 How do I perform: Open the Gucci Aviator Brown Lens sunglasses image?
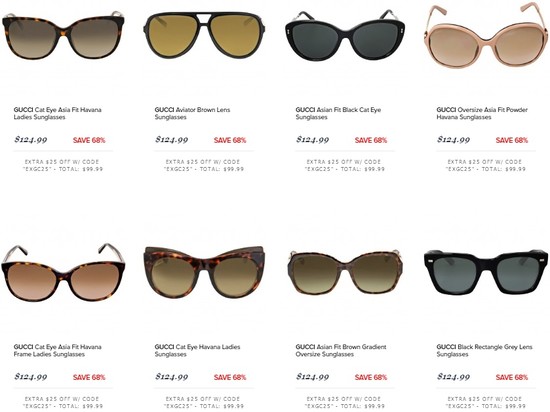click(x=204, y=35)
